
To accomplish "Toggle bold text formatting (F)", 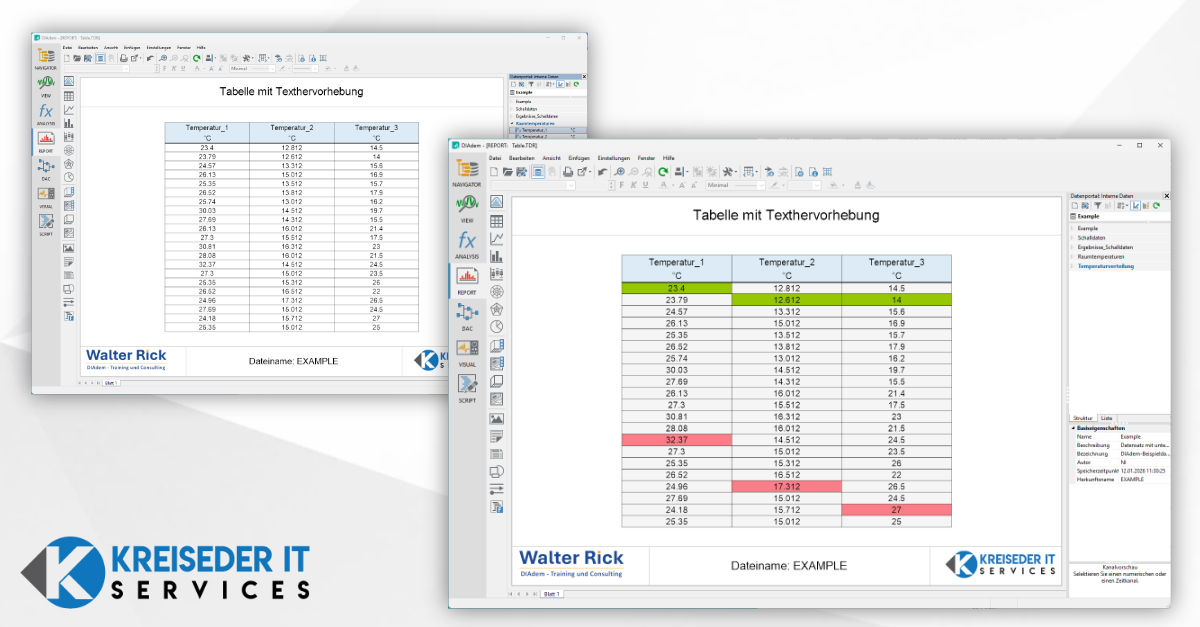I will 620,185.
